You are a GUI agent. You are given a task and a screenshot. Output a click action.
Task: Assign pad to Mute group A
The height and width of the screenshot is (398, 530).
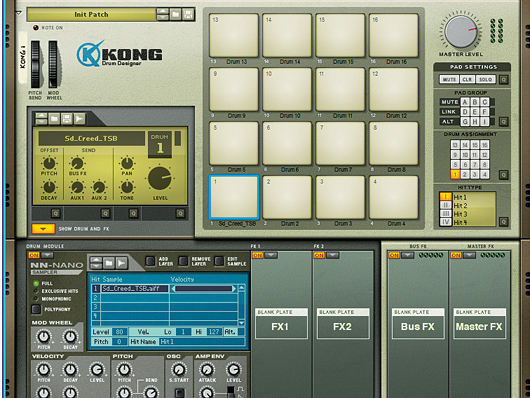point(465,102)
